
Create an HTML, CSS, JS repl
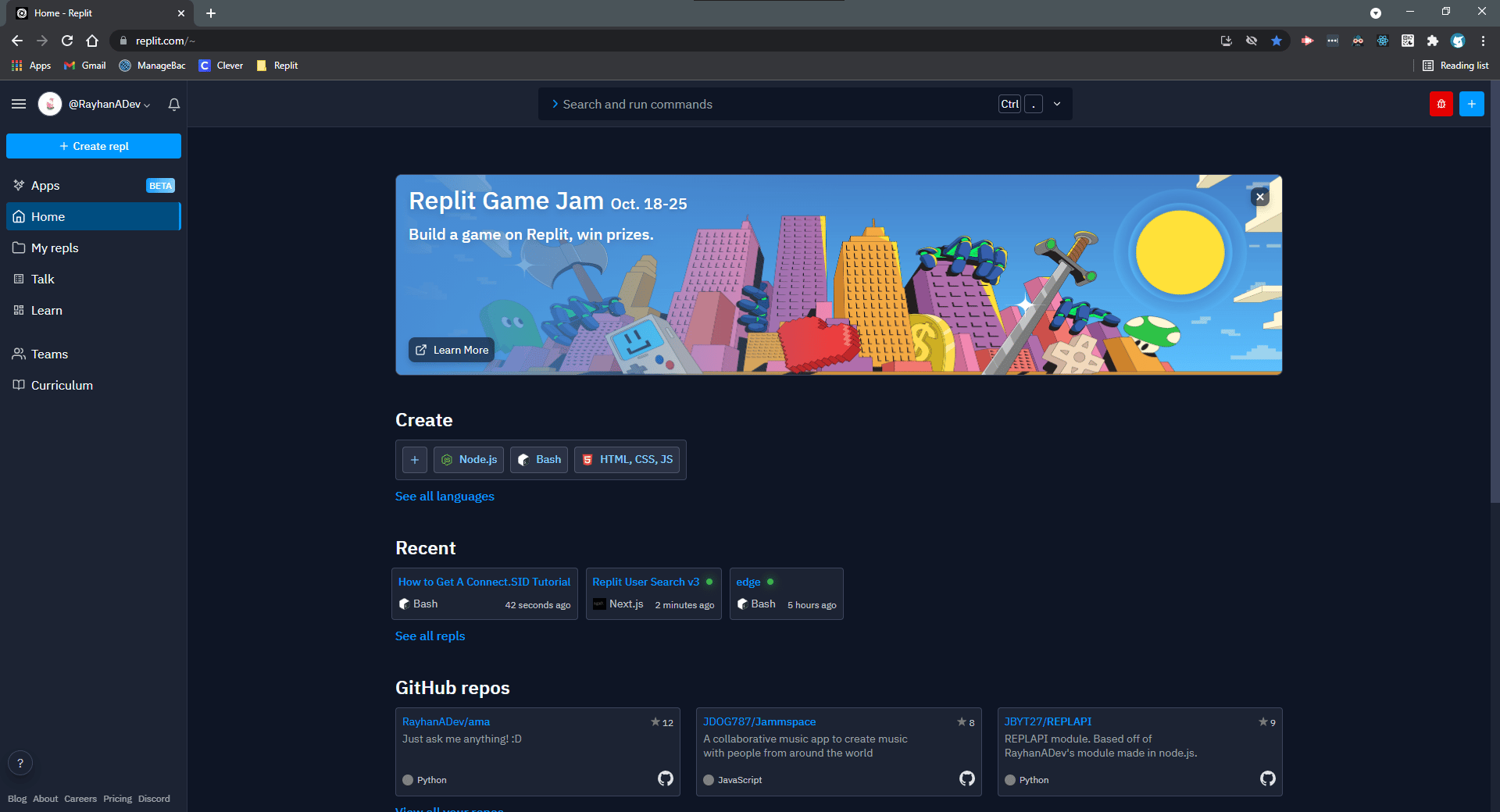pyautogui.click(x=627, y=460)
